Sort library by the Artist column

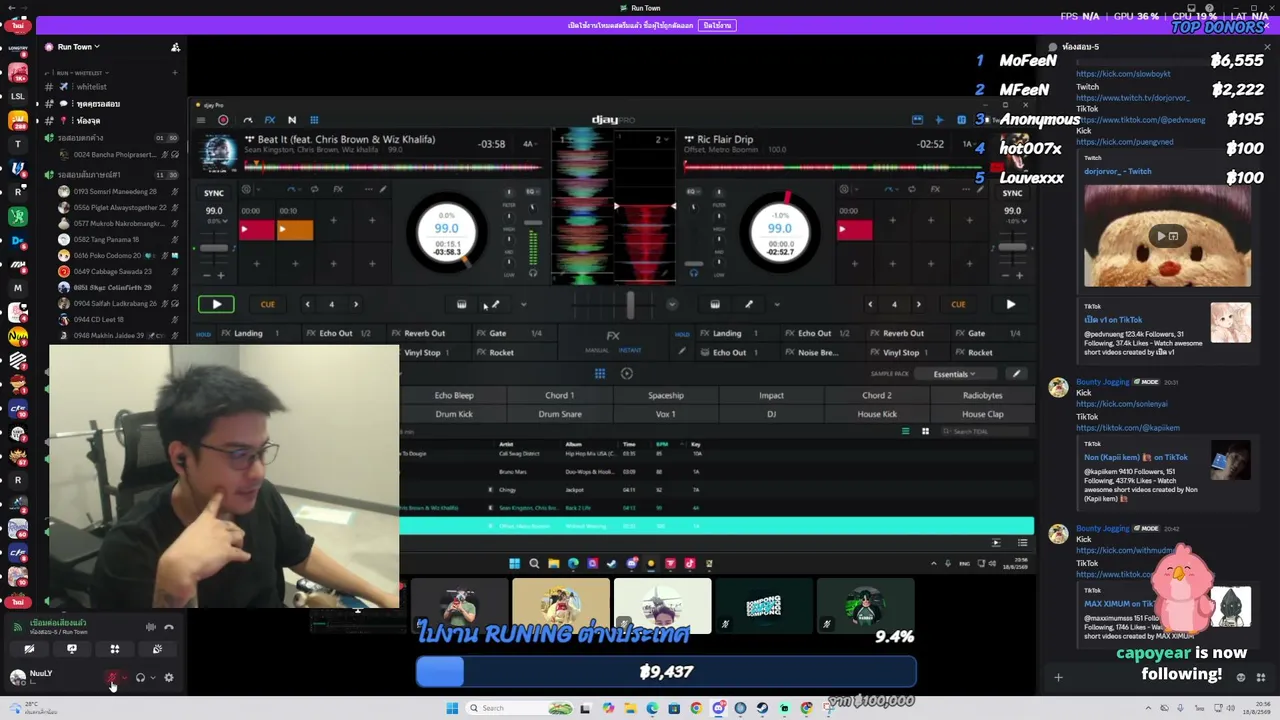(x=506, y=444)
